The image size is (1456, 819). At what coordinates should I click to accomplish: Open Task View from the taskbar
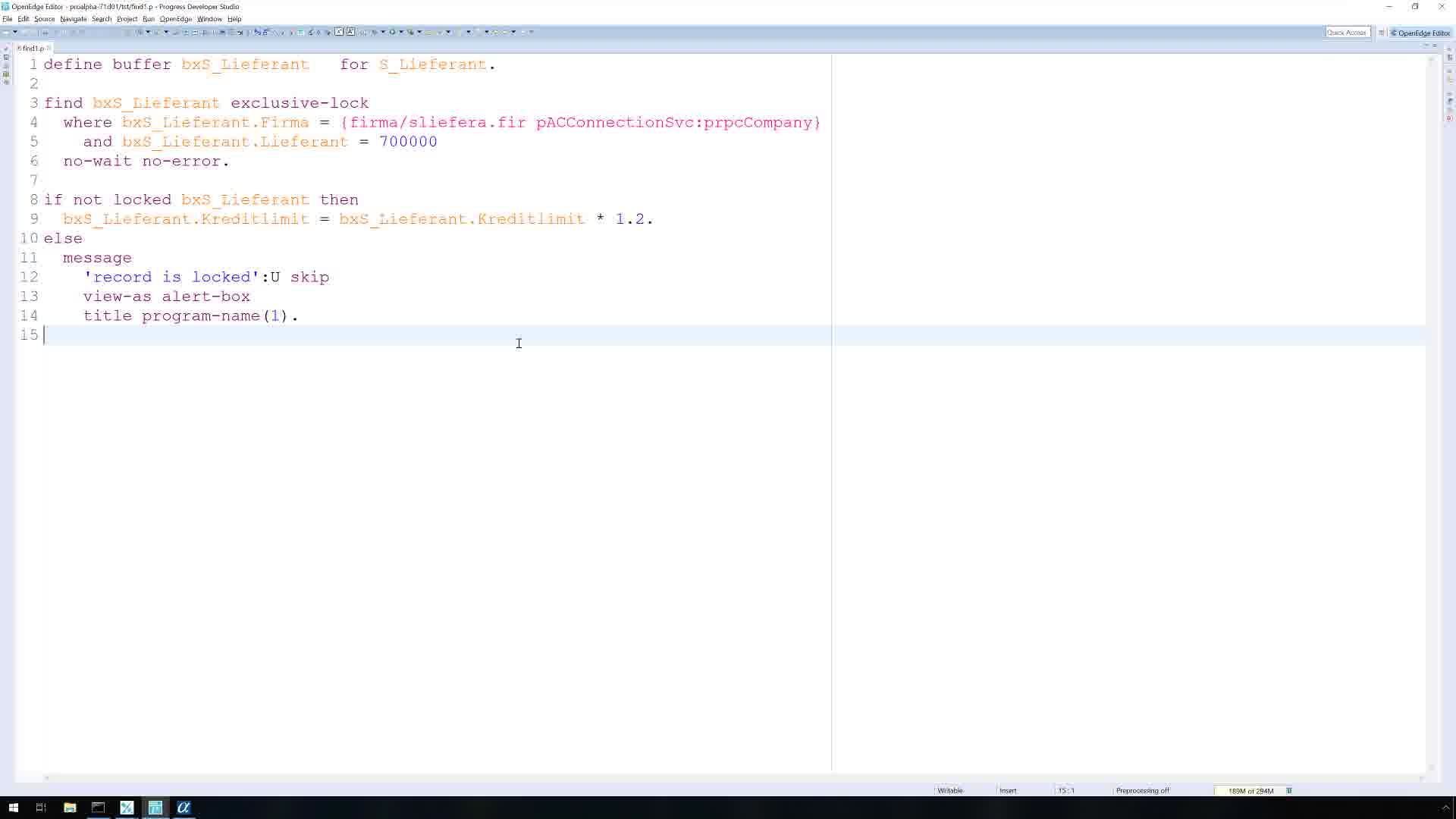pyautogui.click(x=41, y=807)
